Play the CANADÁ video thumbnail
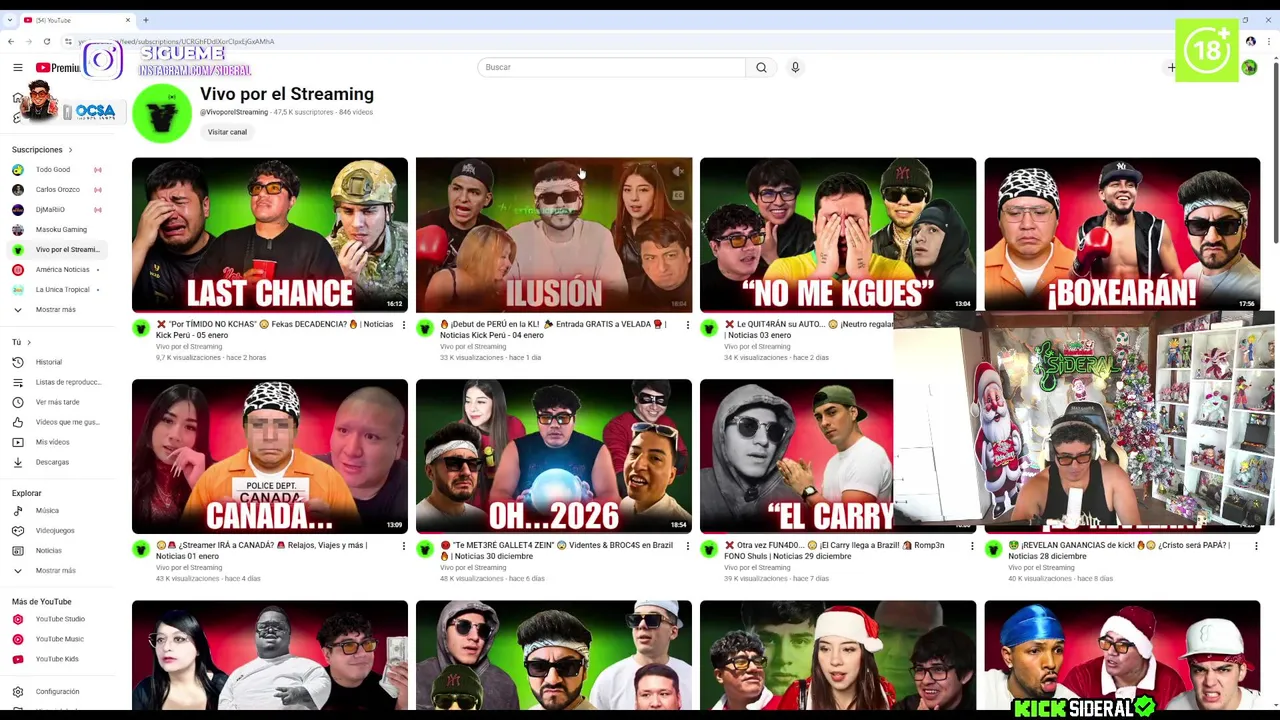Viewport: 1280px width, 720px height. pos(270,456)
